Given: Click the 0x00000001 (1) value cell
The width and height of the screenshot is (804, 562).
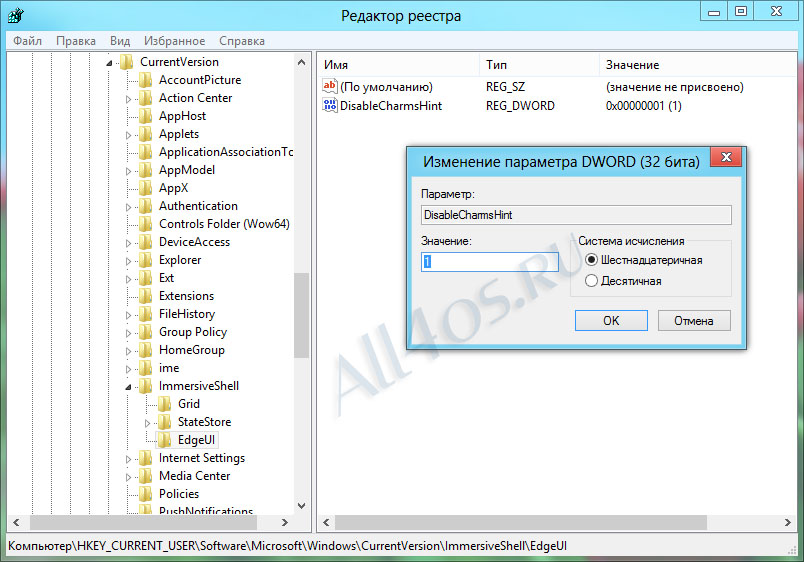Looking at the screenshot, I should click(x=644, y=106).
